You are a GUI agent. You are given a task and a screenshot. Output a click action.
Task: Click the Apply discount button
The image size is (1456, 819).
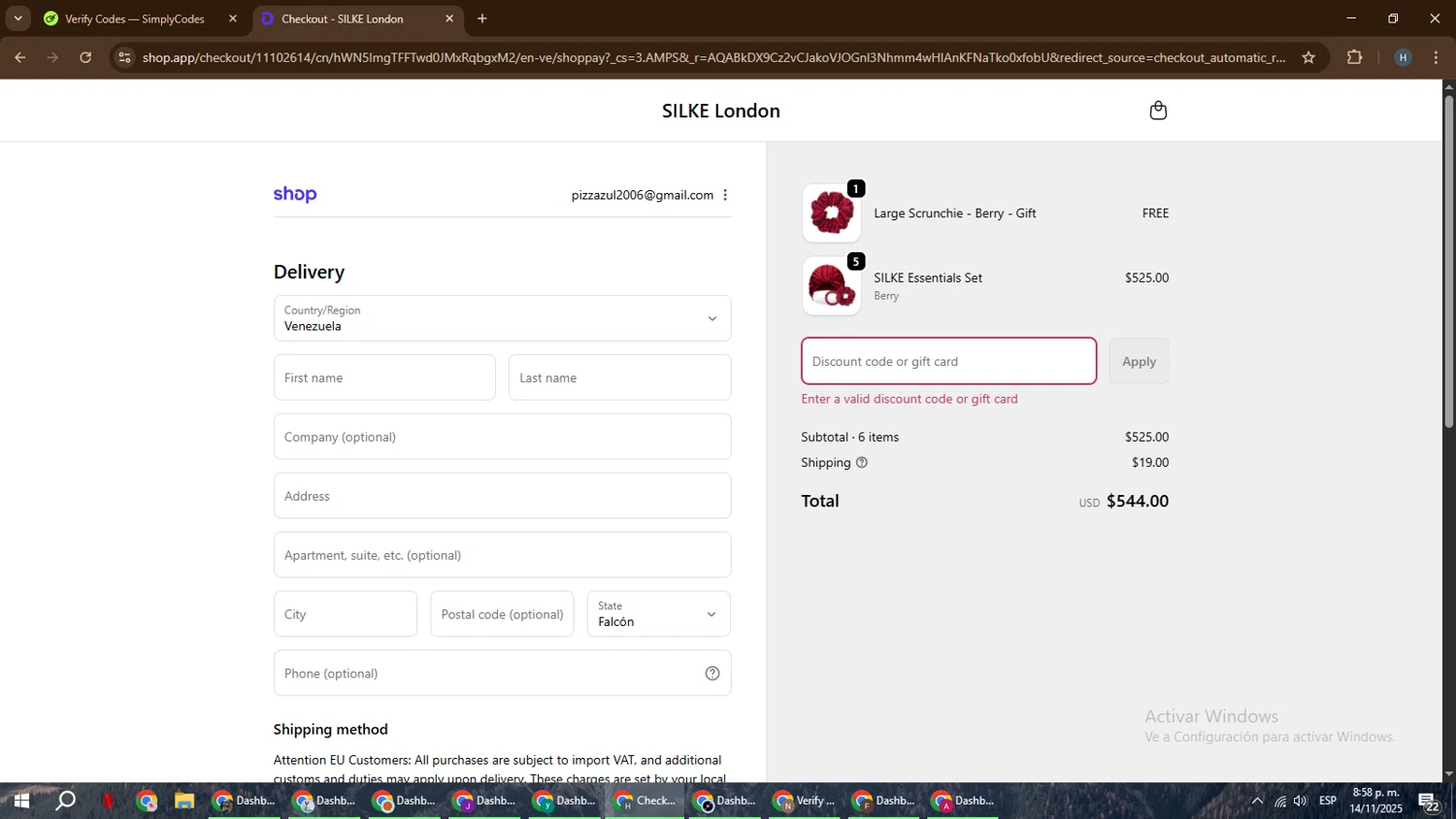[x=1139, y=361]
